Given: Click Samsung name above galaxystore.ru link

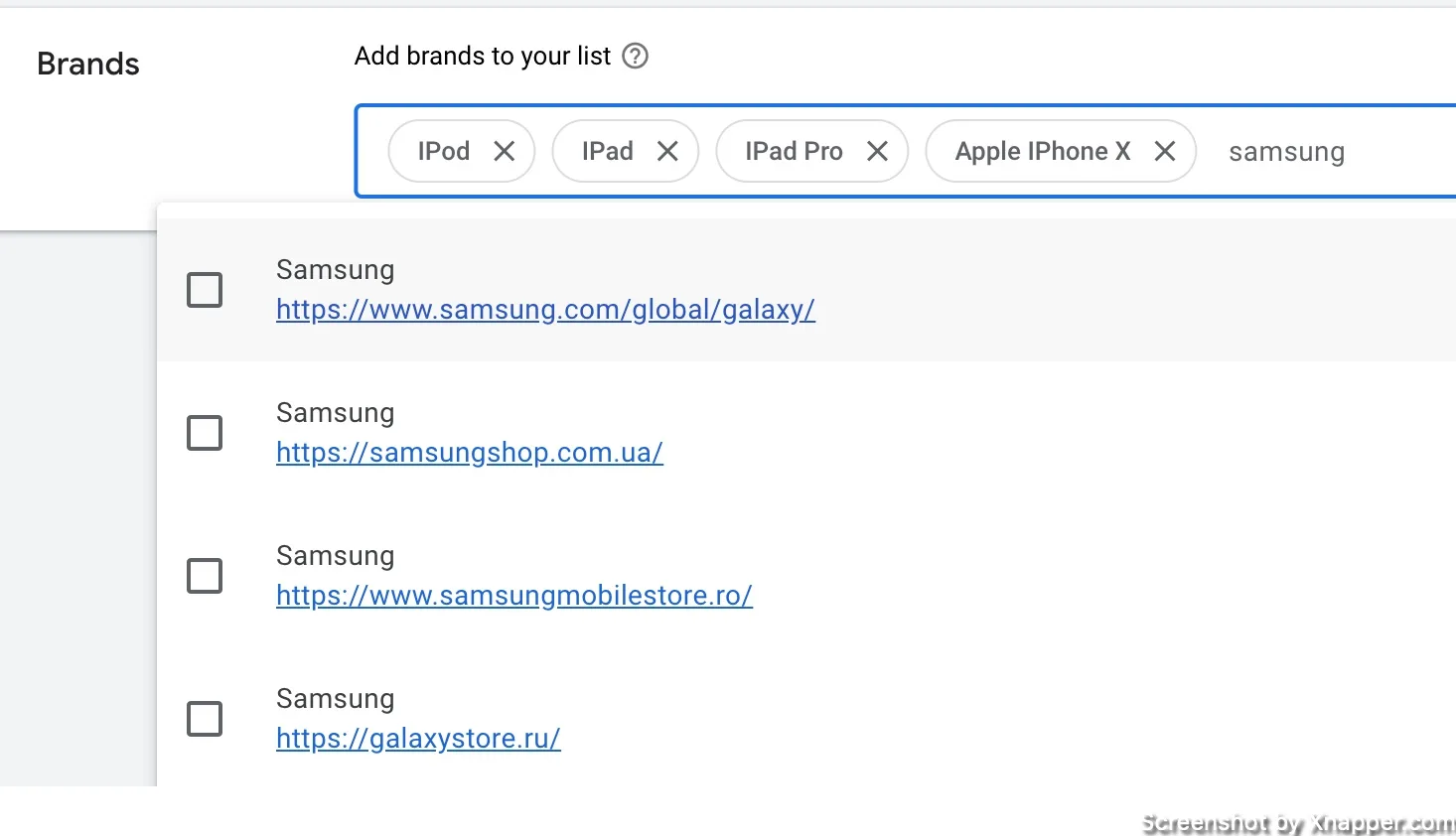Looking at the screenshot, I should 336,699.
